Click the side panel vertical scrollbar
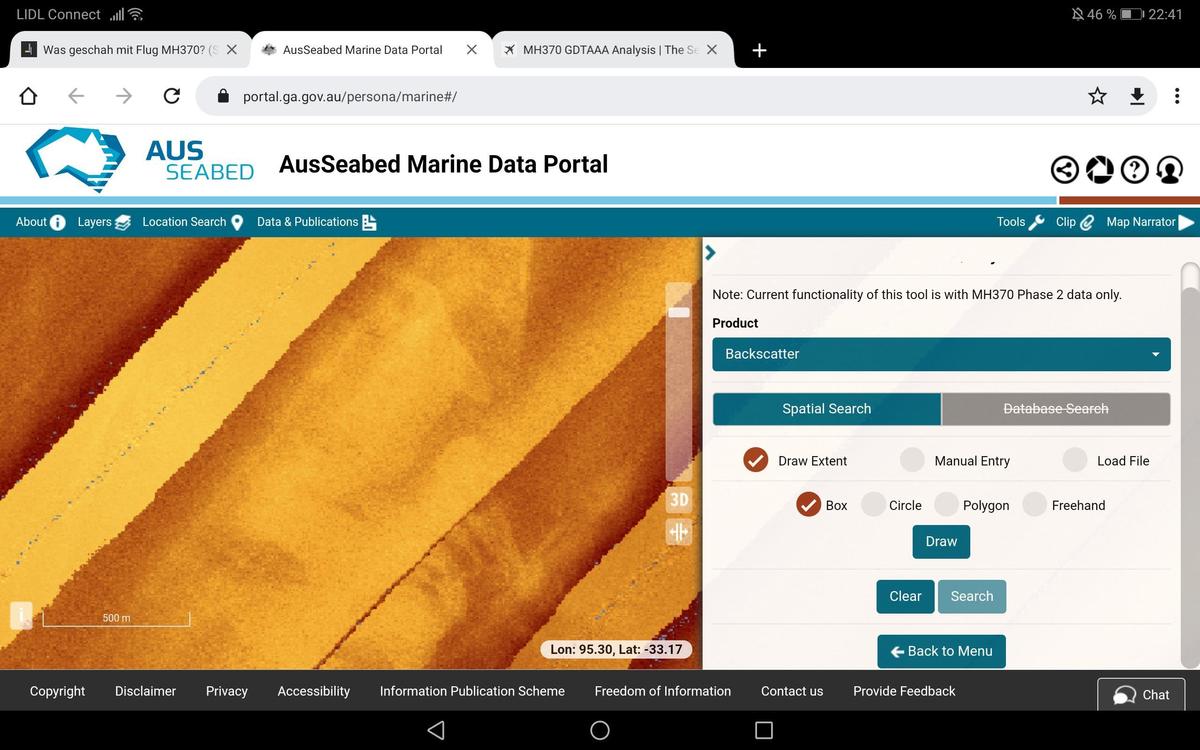The width and height of the screenshot is (1200, 750). [x=1190, y=465]
